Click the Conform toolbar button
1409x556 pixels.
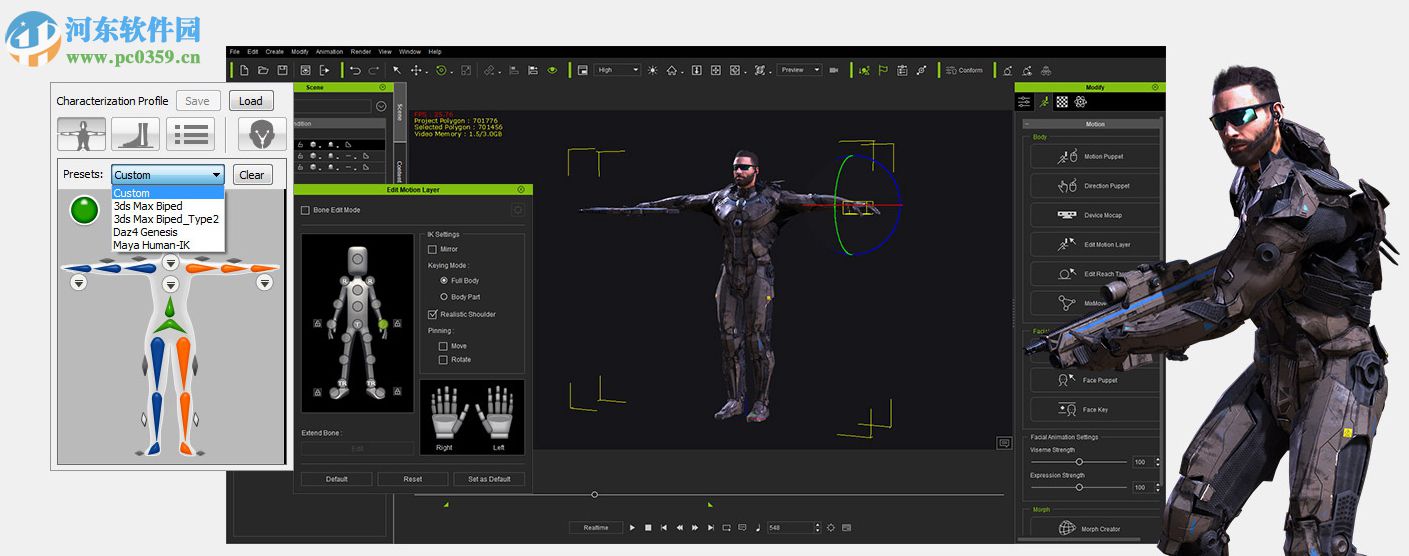[964, 71]
